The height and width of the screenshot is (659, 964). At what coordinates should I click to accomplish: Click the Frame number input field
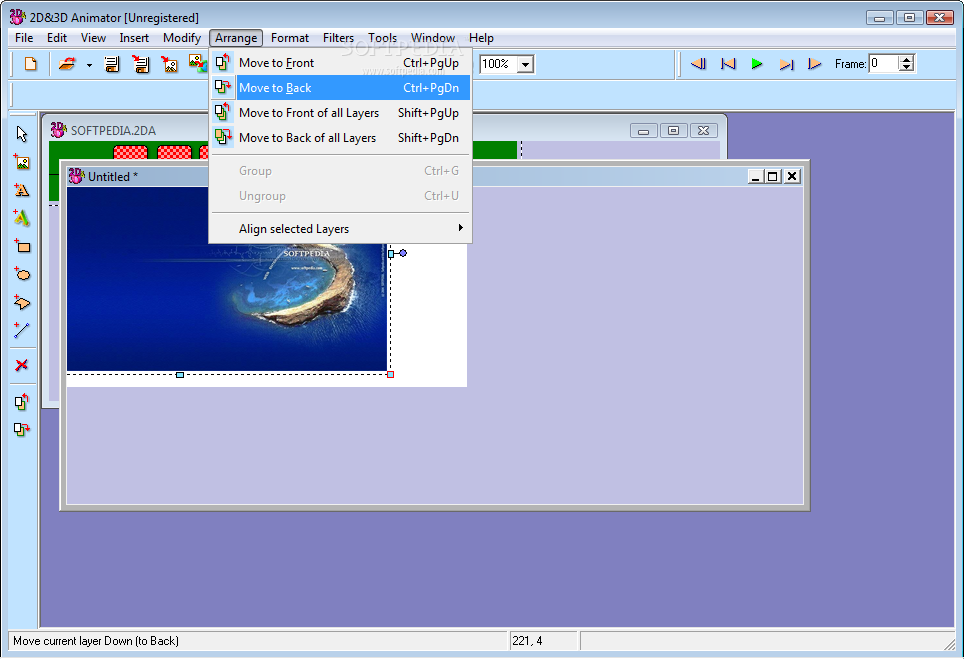click(x=884, y=63)
